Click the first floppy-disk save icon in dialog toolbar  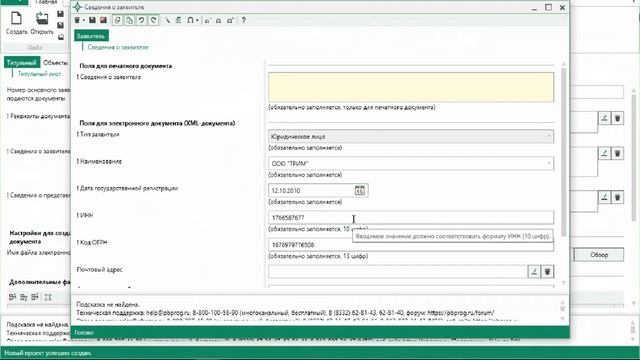pos(92,20)
